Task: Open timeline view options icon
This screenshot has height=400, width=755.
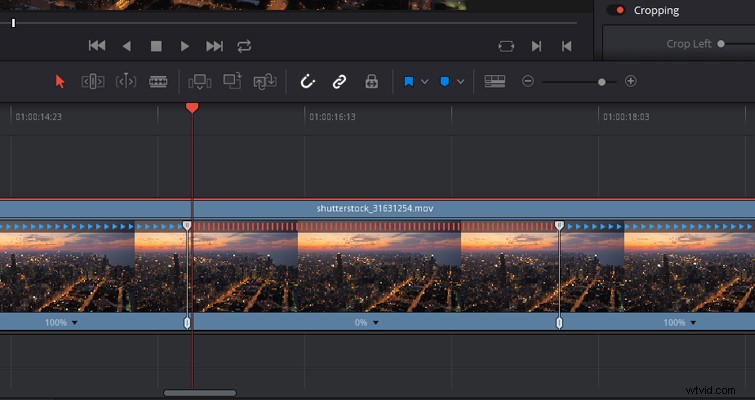Action: coord(495,81)
